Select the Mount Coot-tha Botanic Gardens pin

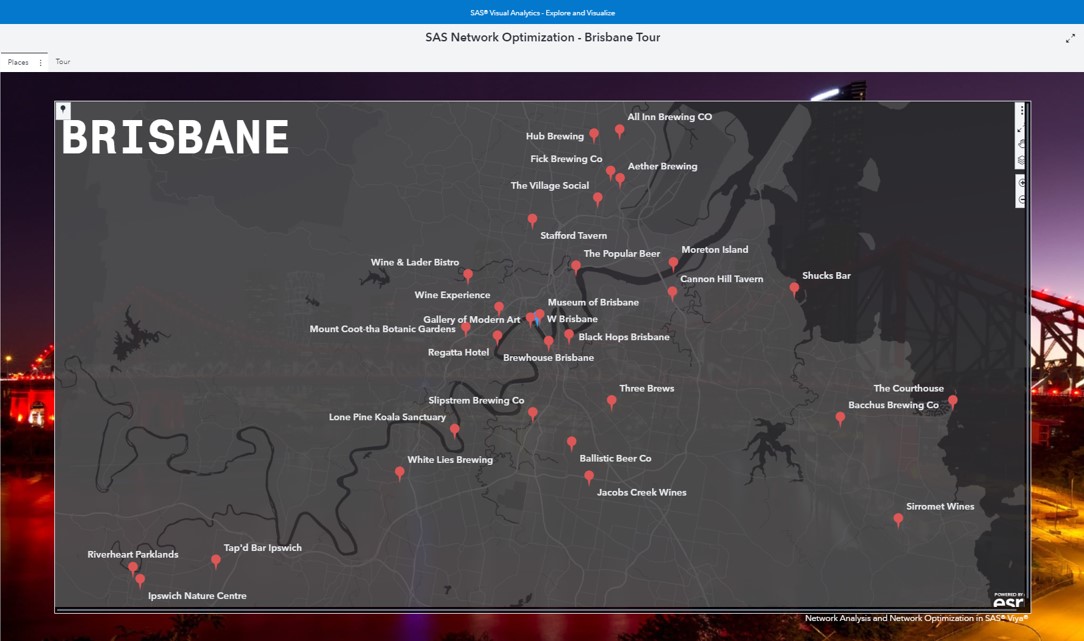pos(466,328)
